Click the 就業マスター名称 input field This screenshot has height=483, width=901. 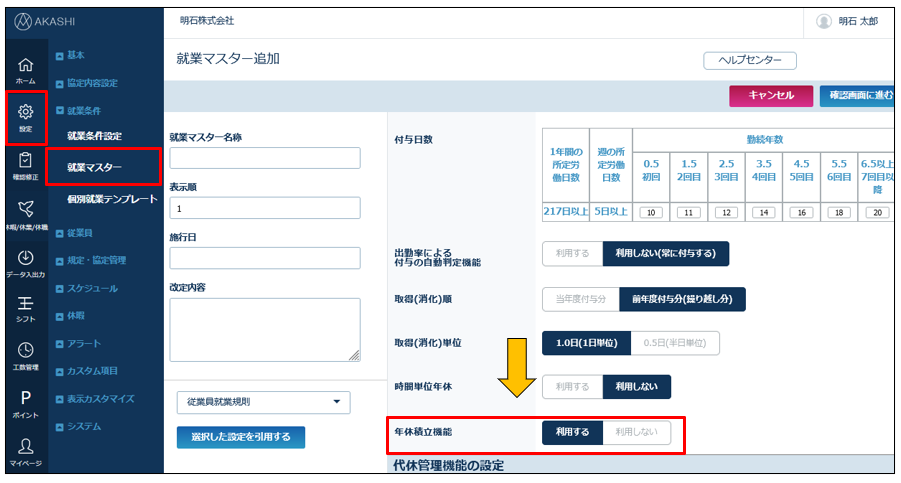point(265,158)
